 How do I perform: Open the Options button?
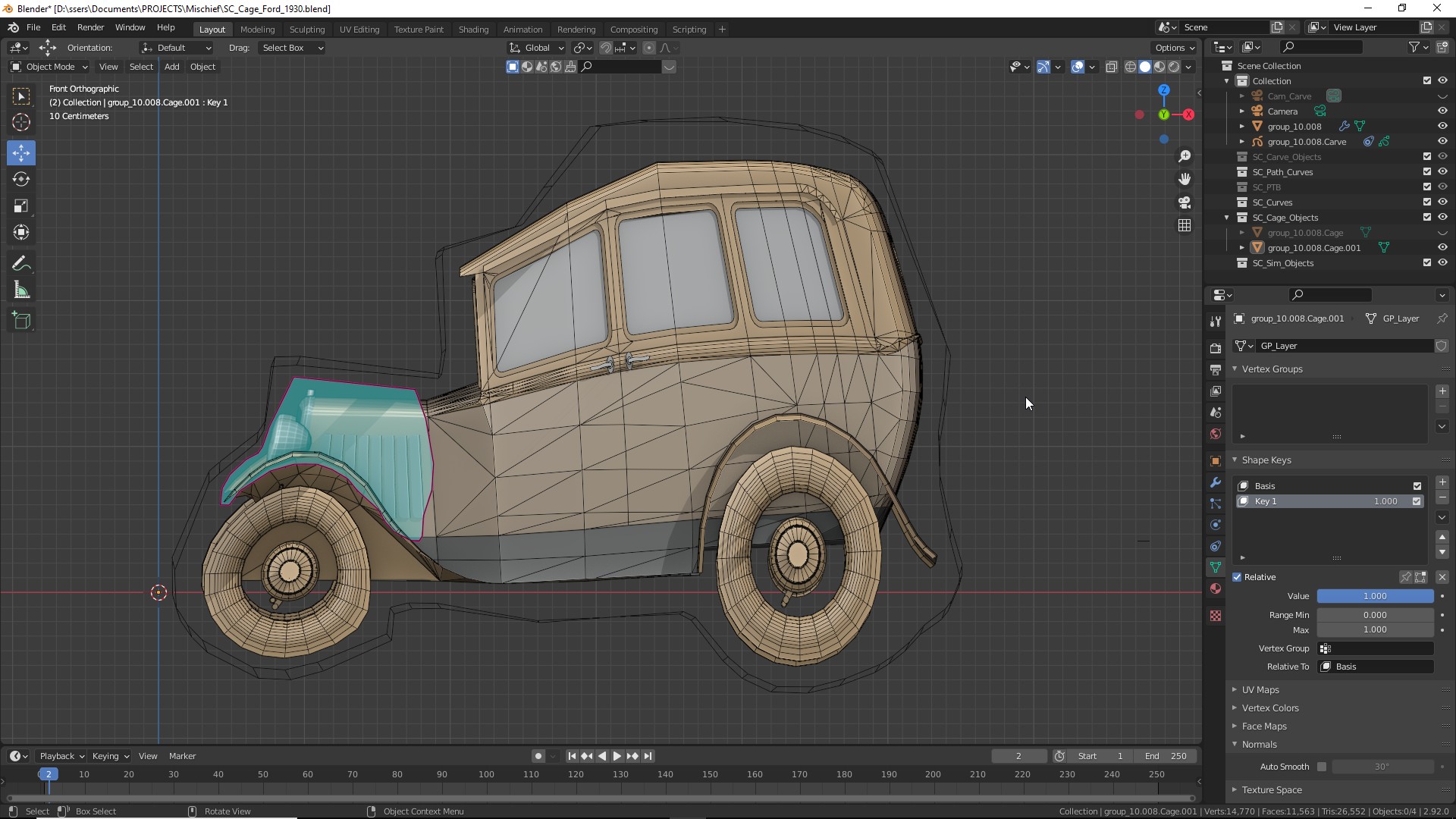click(1175, 48)
